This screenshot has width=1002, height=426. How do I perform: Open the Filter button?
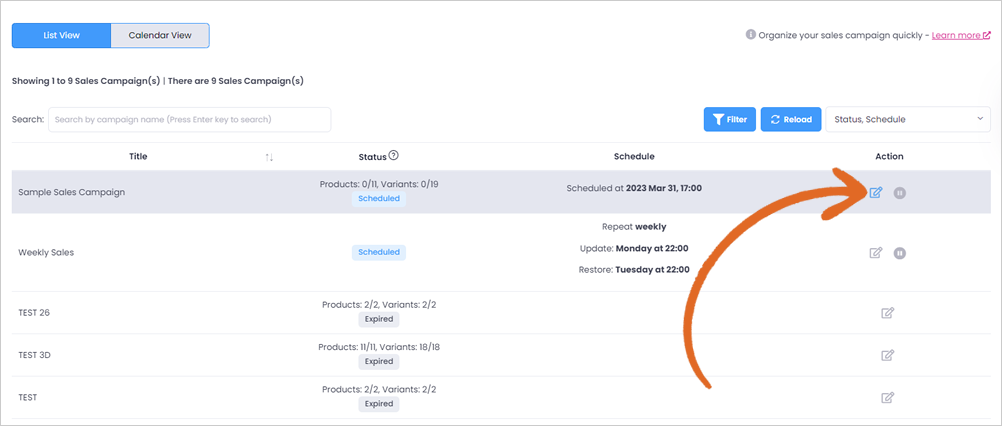coord(730,119)
